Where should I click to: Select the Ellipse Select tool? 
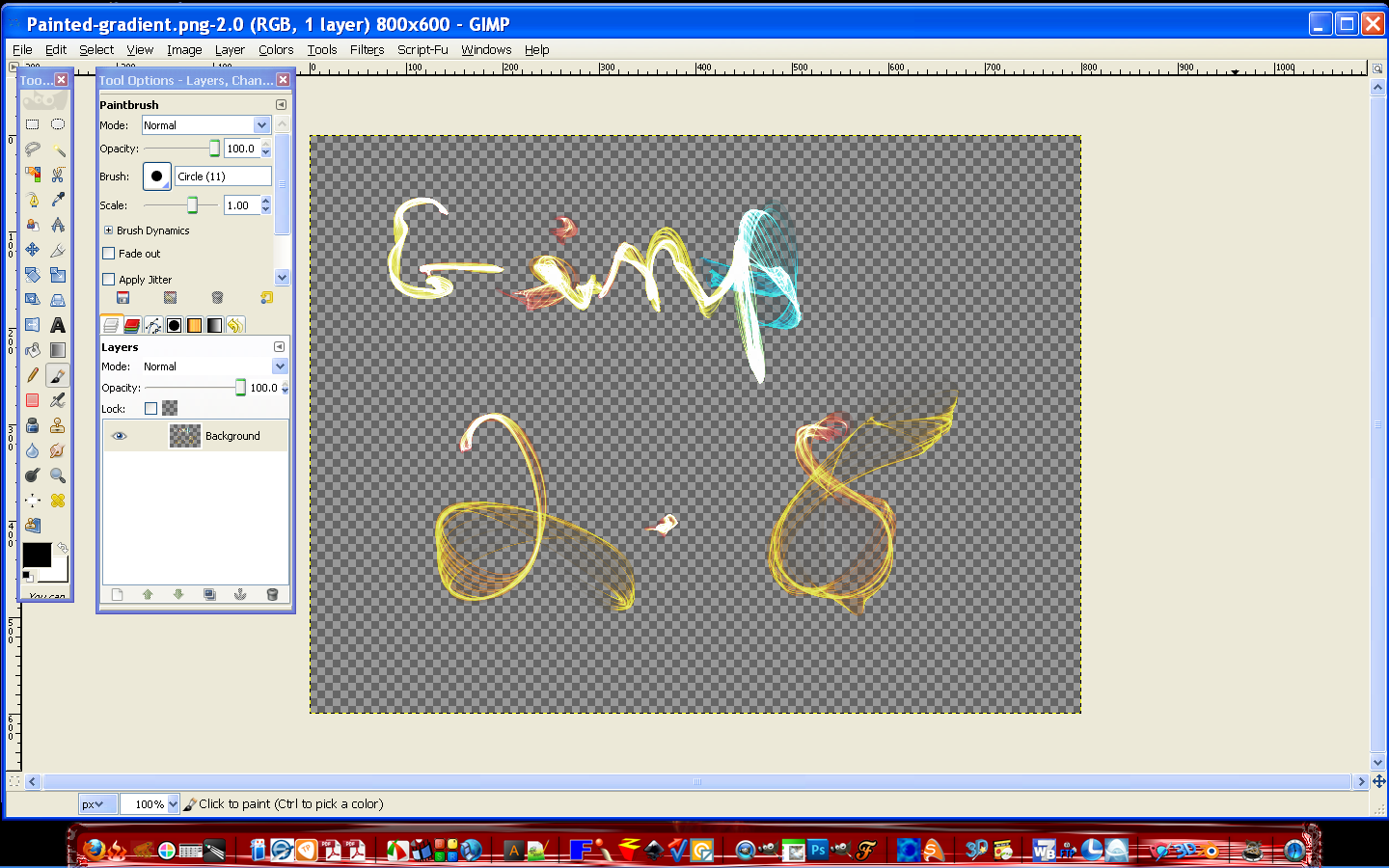58,124
